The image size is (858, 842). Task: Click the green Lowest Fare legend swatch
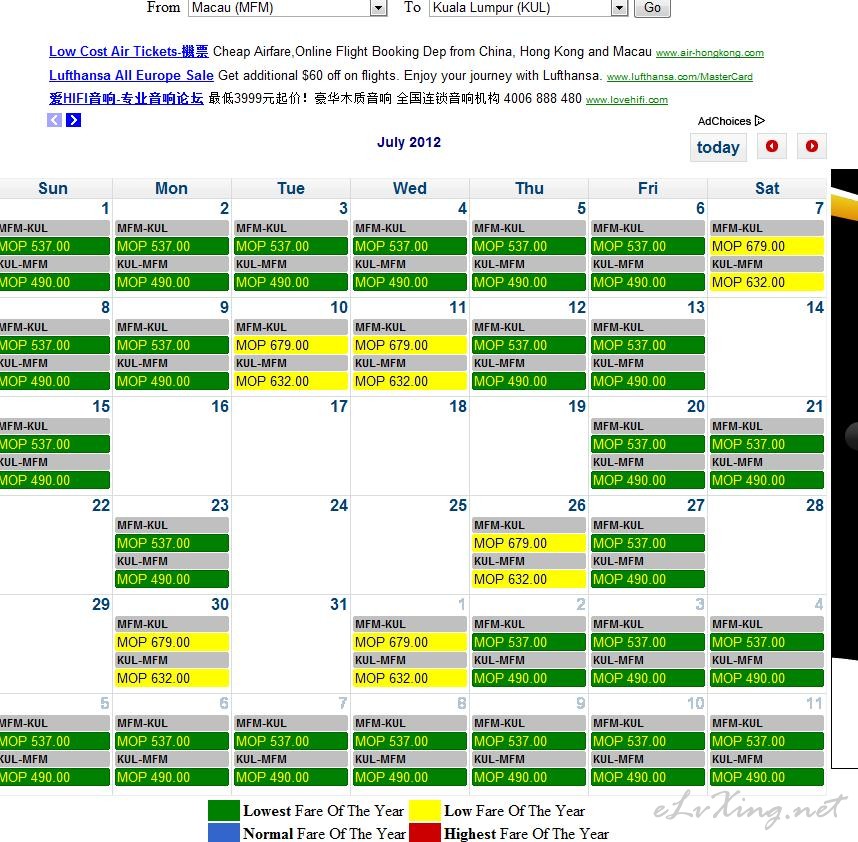pyautogui.click(x=224, y=810)
